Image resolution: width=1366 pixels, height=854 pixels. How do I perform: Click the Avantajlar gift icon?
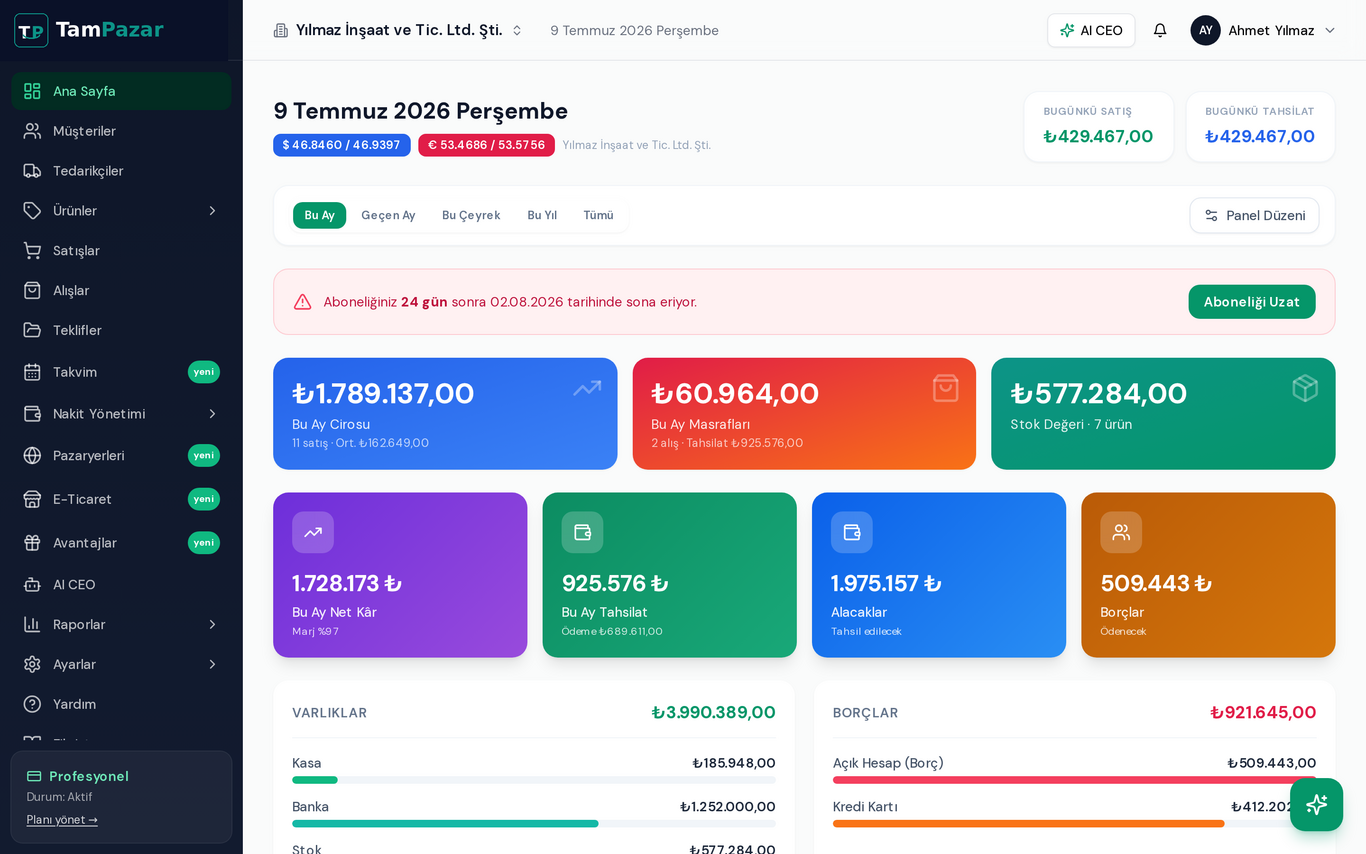32,543
